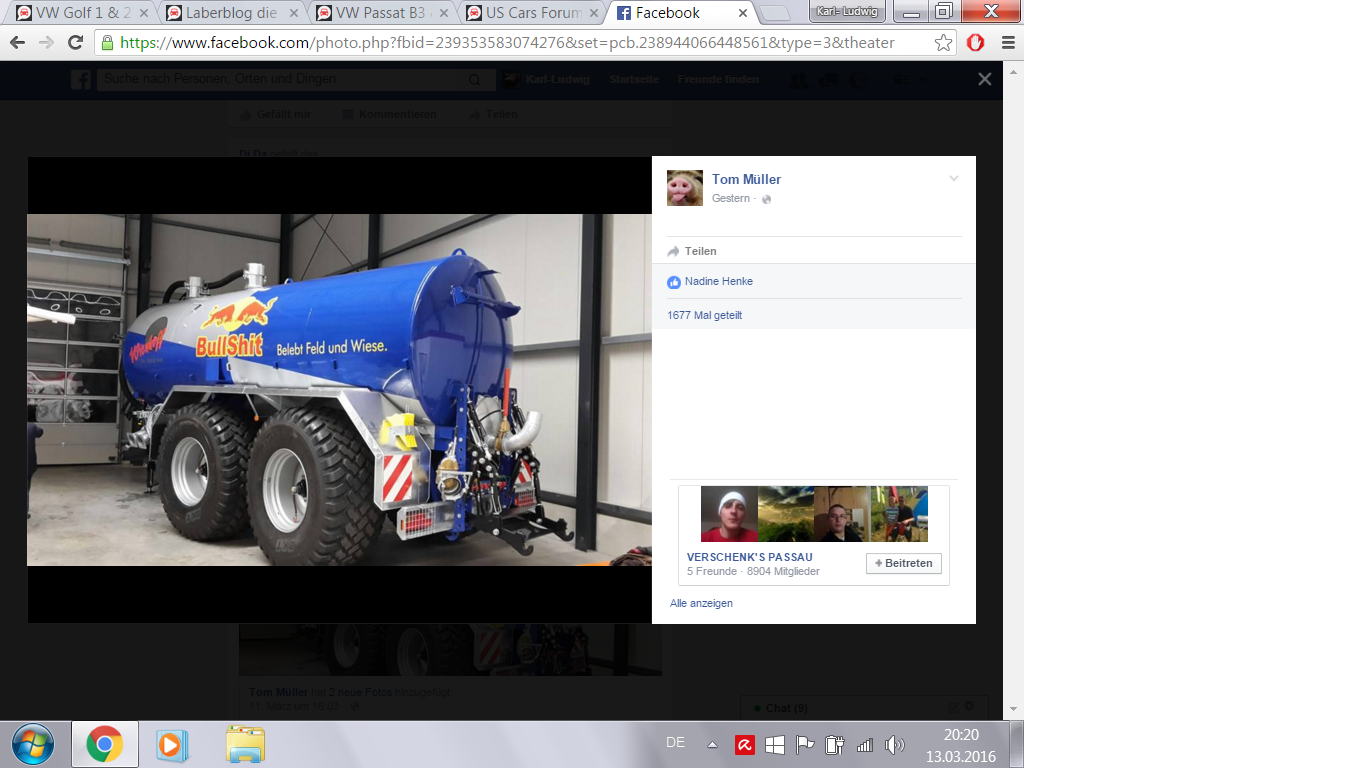
Task: Switch to the Laberblog tab
Action: click(231, 13)
